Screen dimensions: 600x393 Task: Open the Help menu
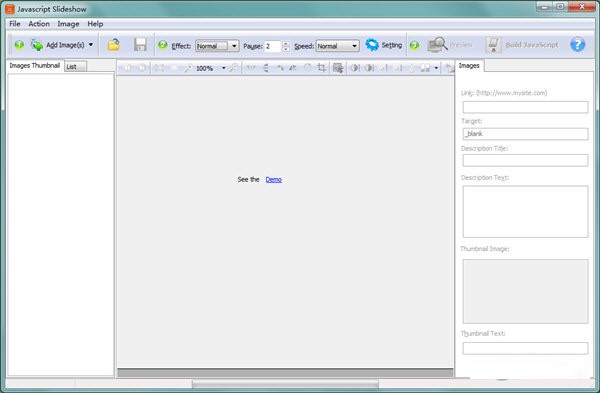(95, 24)
